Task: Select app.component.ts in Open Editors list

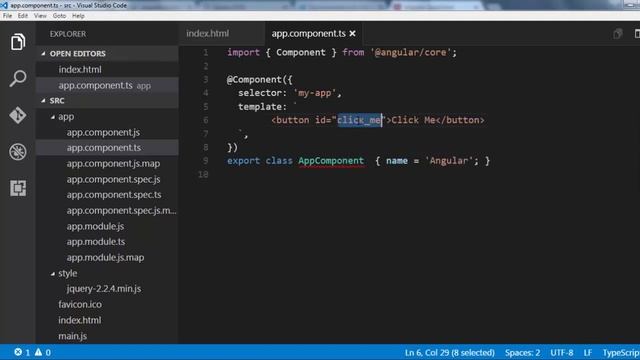Action: point(108,85)
